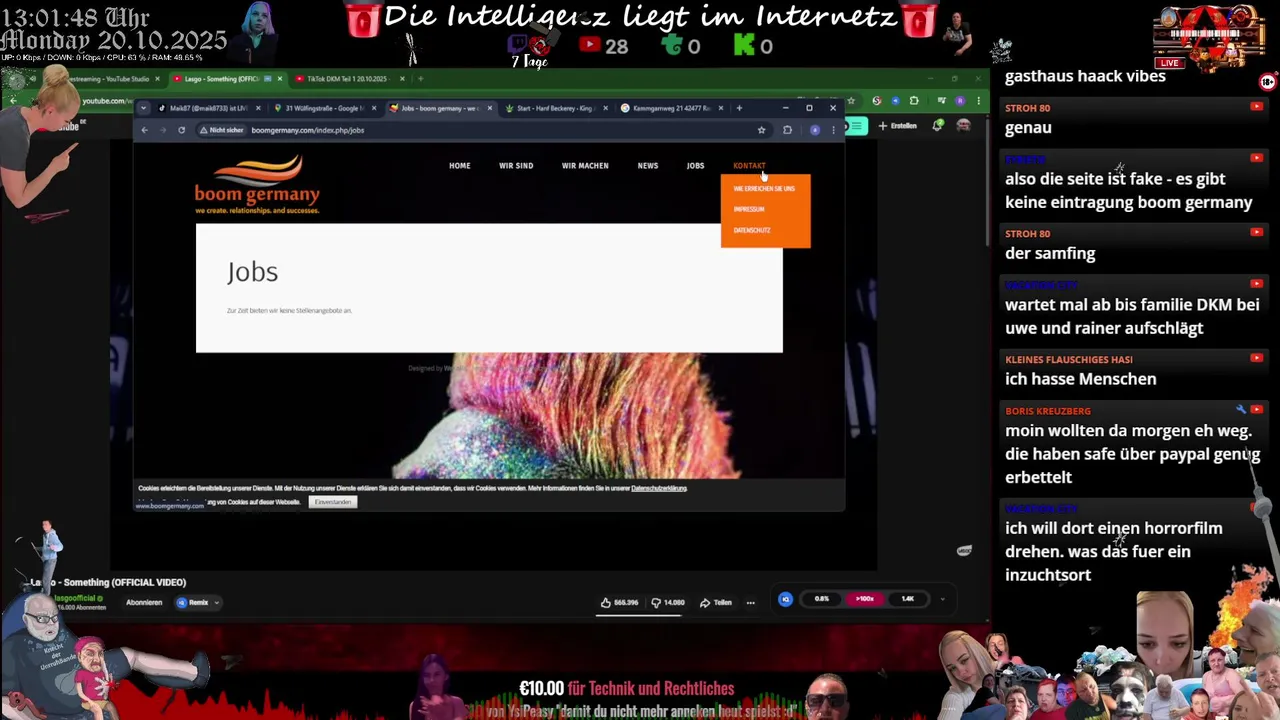Switch to Lasgo - Something tab in back window
1280x720 pixels.
click(226, 79)
